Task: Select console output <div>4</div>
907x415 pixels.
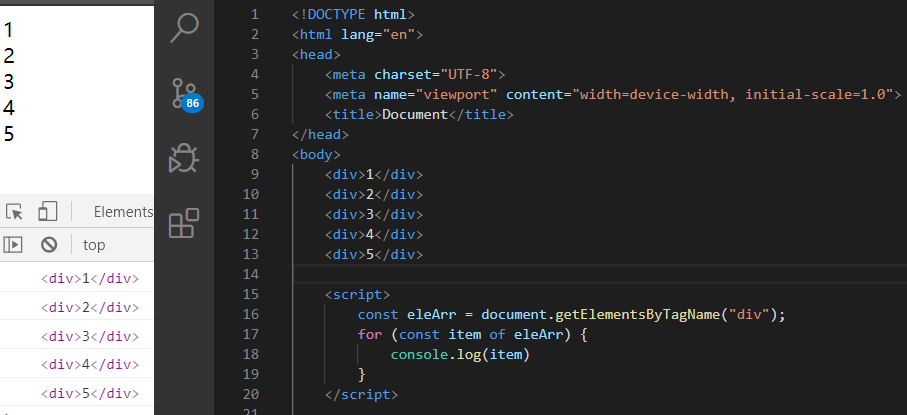Action: [x=90, y=365]
